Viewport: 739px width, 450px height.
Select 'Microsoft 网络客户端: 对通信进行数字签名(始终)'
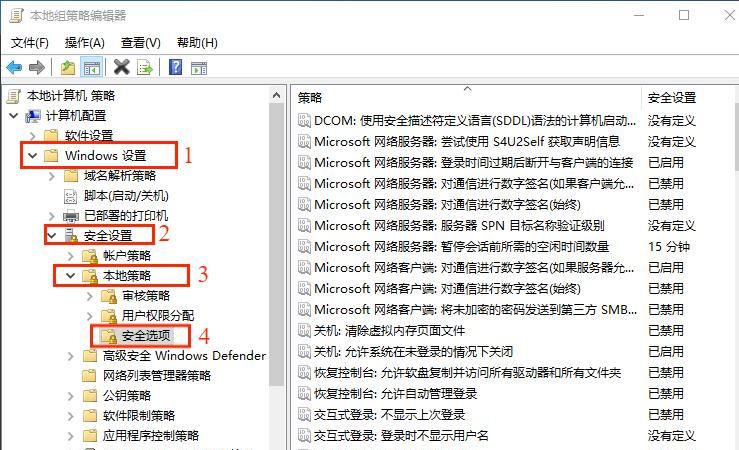pos(447,288)
